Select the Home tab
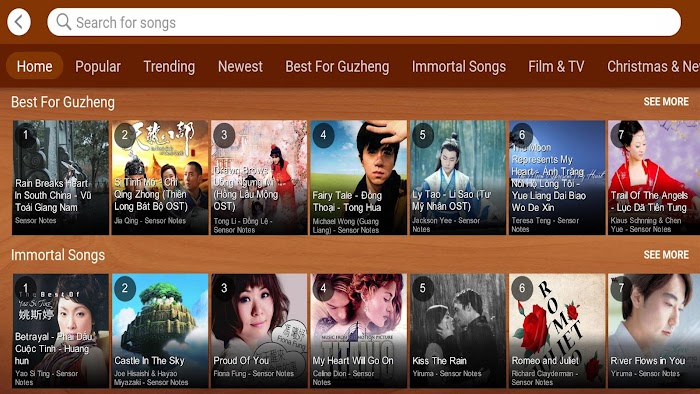Screen dimensions: 700x394 point(34,66)
